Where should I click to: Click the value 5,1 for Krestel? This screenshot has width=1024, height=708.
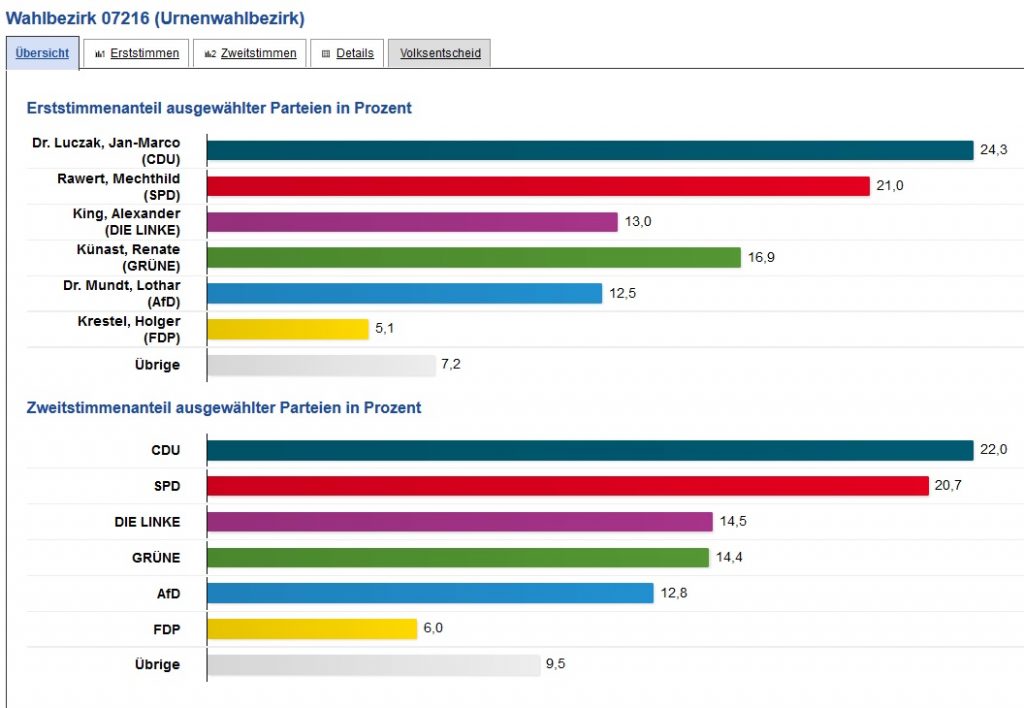click(384, 328)
